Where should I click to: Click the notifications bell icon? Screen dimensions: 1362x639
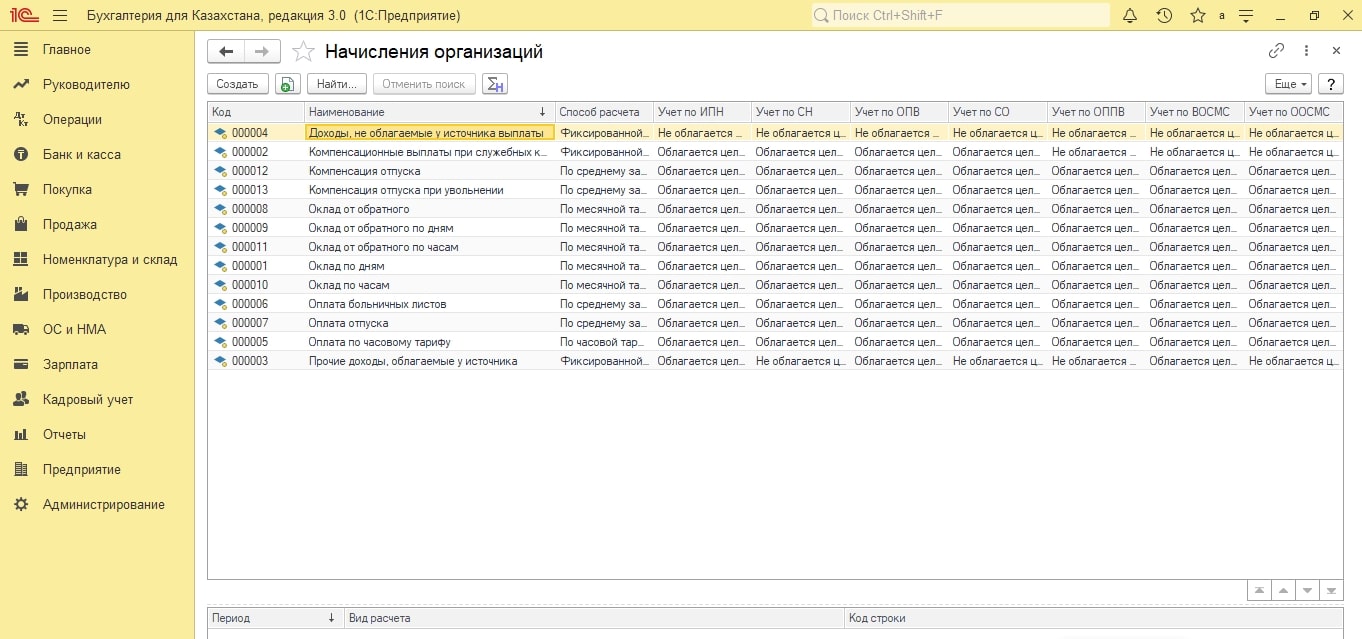click(1130, 16)
